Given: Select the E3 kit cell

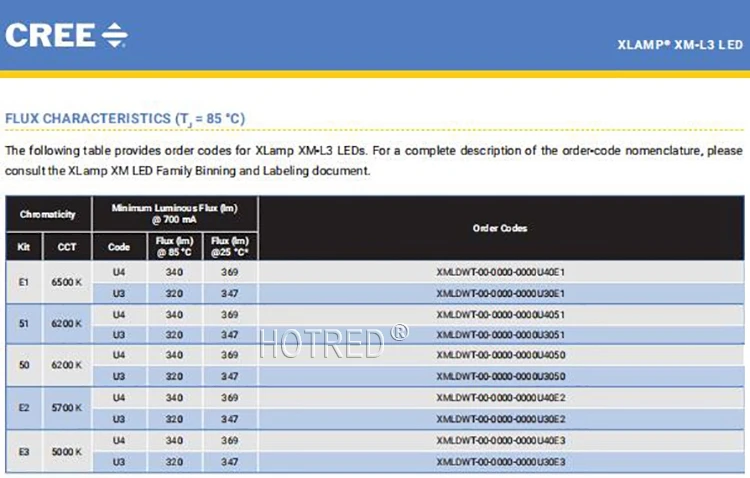Looking at the screenshot, I should pos(24,451).
